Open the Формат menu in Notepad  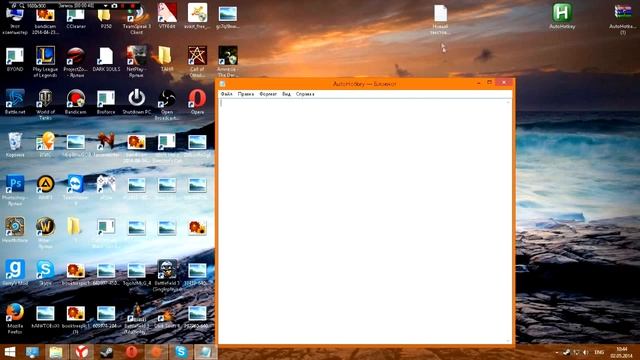click(x=268, y=94)
